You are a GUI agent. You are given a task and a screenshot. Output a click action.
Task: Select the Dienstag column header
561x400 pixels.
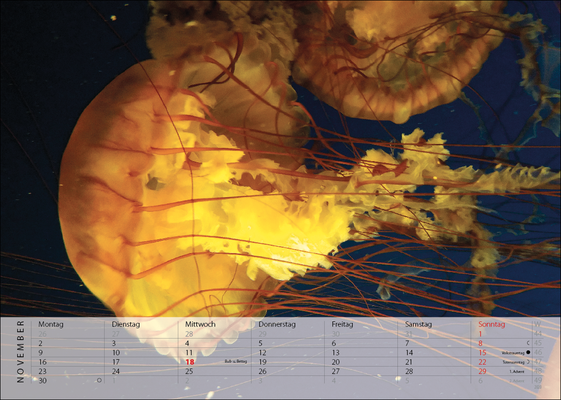[x=126, y=324]
